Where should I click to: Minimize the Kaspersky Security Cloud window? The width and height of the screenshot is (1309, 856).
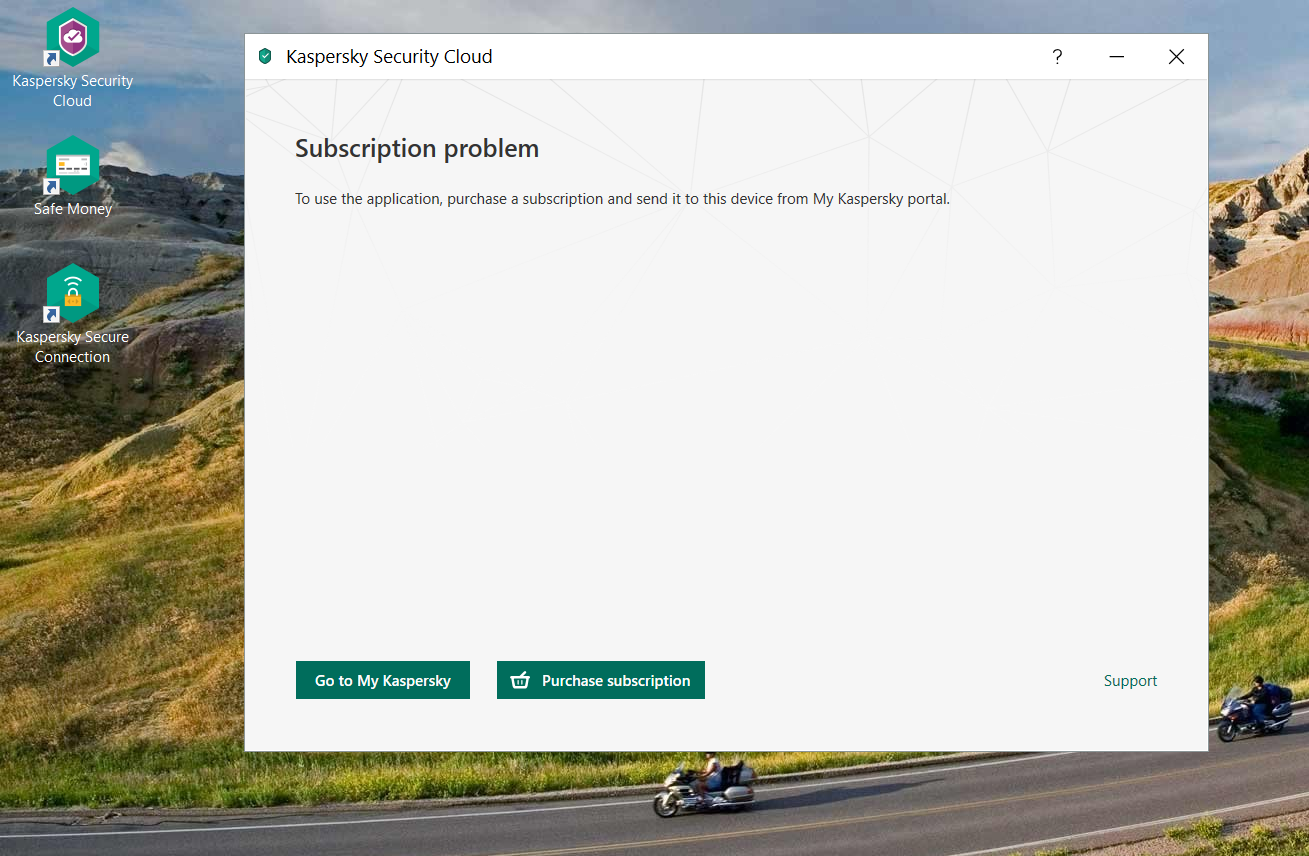1117,57
